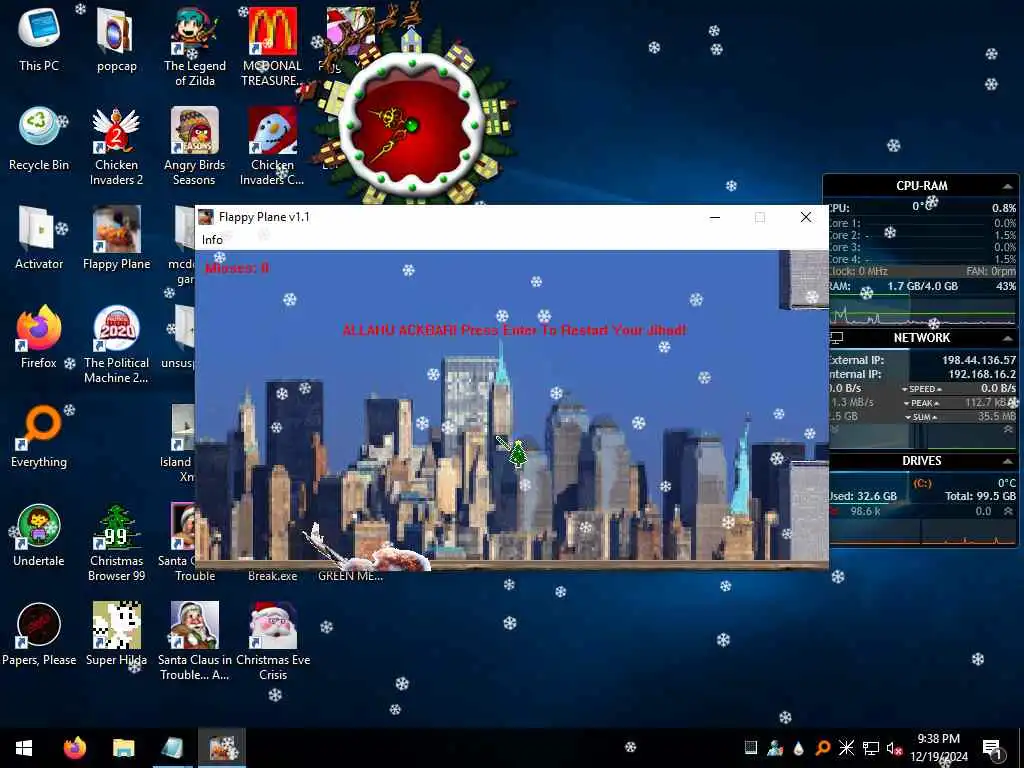Click the orange magnifier Everything tray icon
The image size is (1024, 768).
822,748
